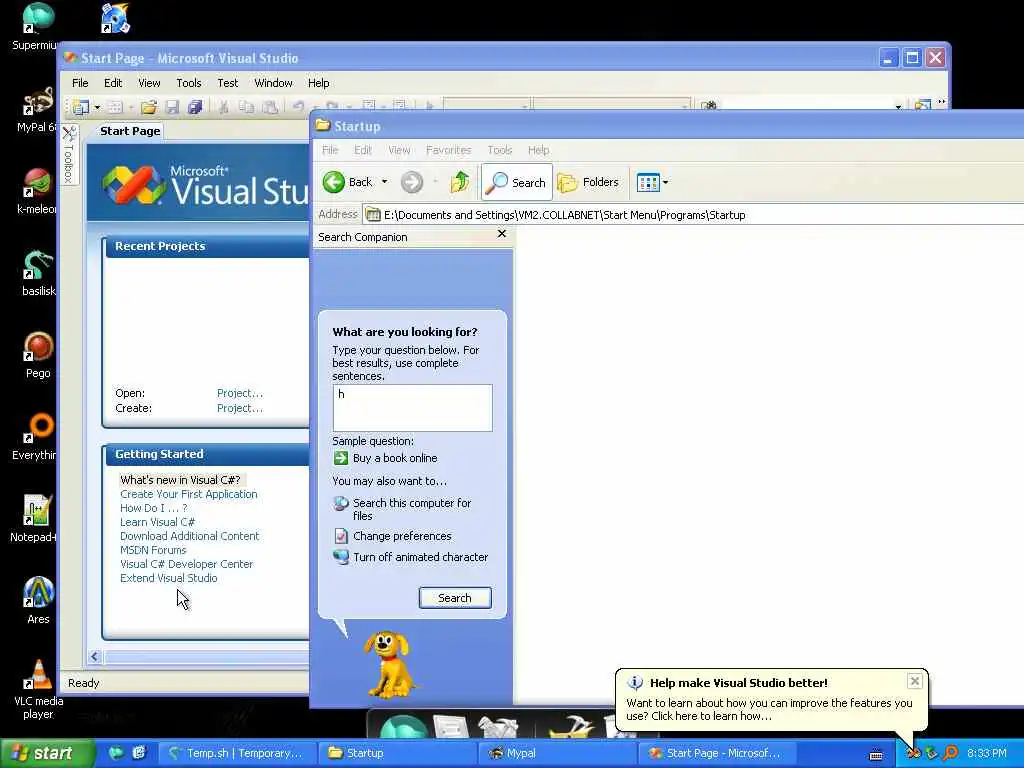The image size is (1024, 768).
Task: Close the Search Companion pane
Action: 502,234
